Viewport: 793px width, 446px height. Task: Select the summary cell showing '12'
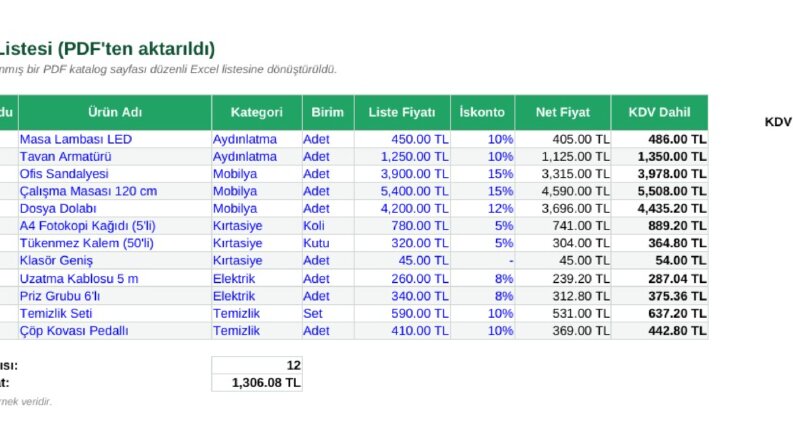point(257,365)
